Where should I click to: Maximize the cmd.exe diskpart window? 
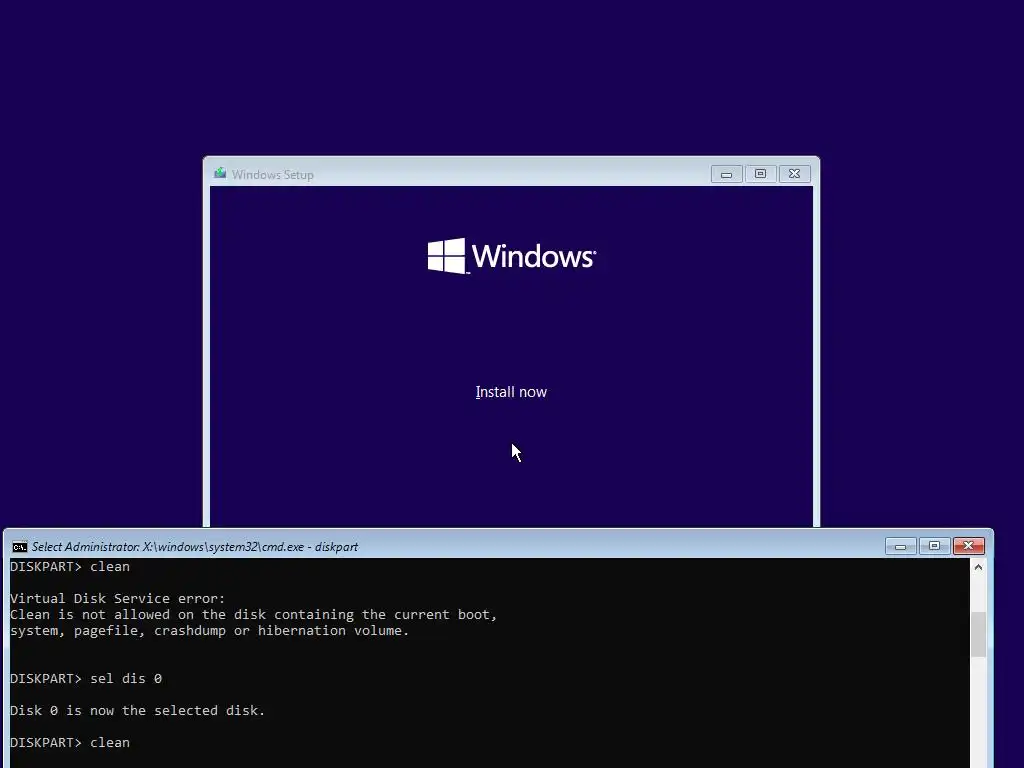(x=935, y=546)
